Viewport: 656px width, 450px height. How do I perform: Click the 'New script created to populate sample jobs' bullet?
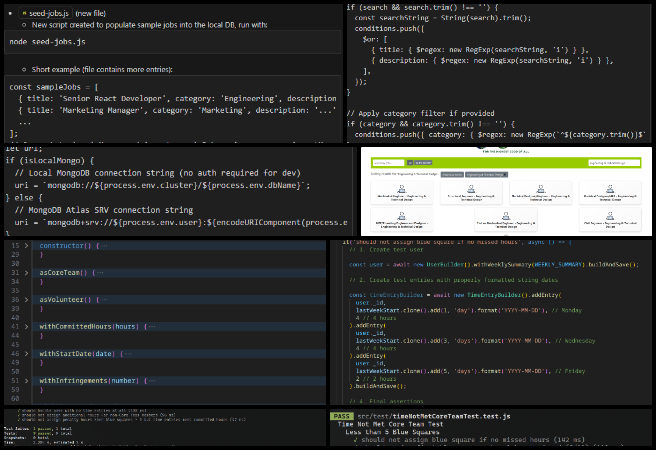click(149, 25)
